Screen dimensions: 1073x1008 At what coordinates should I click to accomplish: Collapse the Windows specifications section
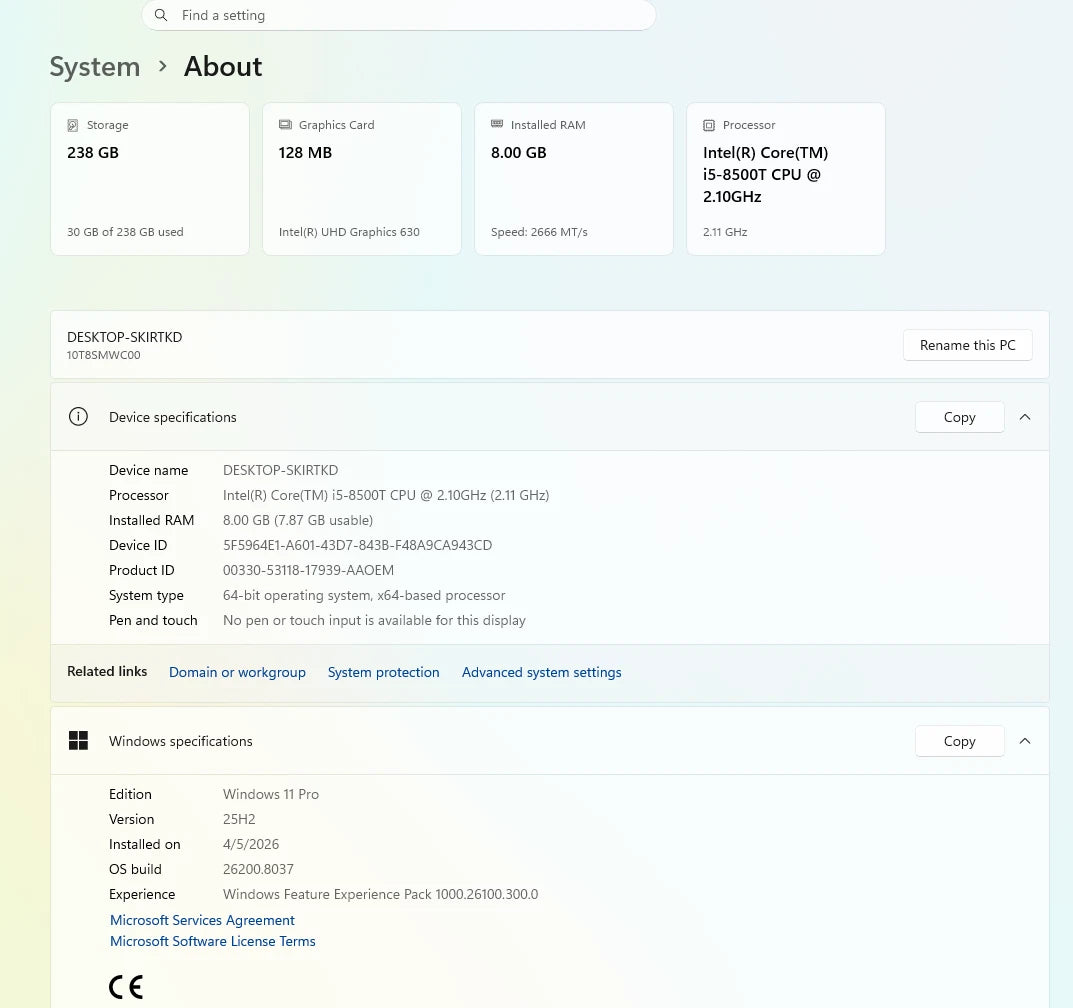coord(1024,741)
